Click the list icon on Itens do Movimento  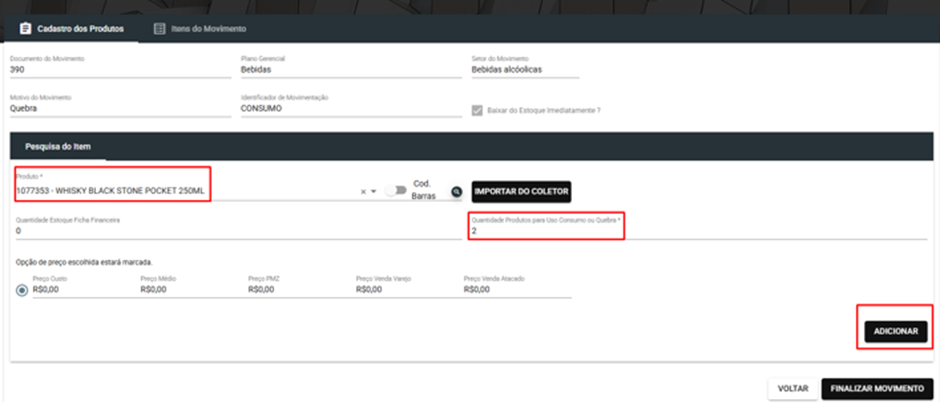point(159,29)
